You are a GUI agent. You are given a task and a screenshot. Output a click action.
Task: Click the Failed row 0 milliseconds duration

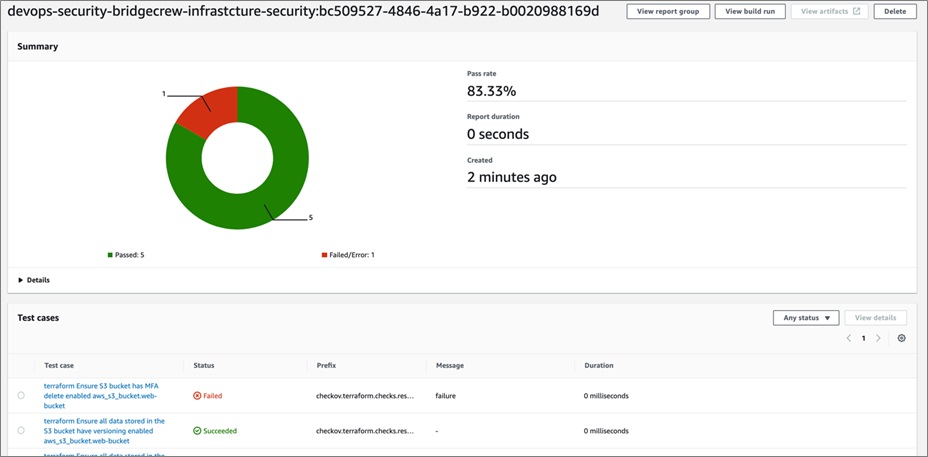(606, 396)
